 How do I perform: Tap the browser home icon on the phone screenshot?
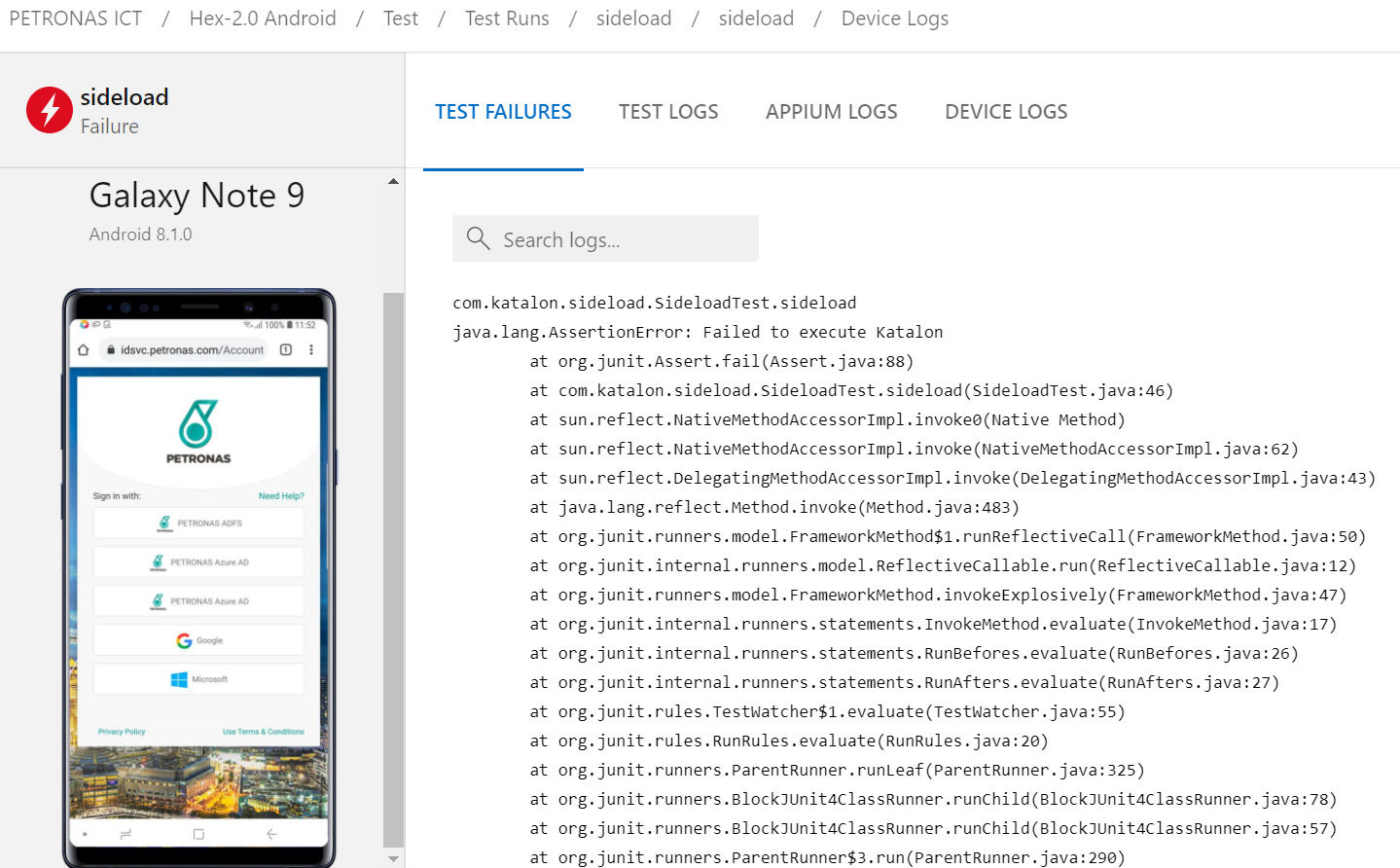84,350
